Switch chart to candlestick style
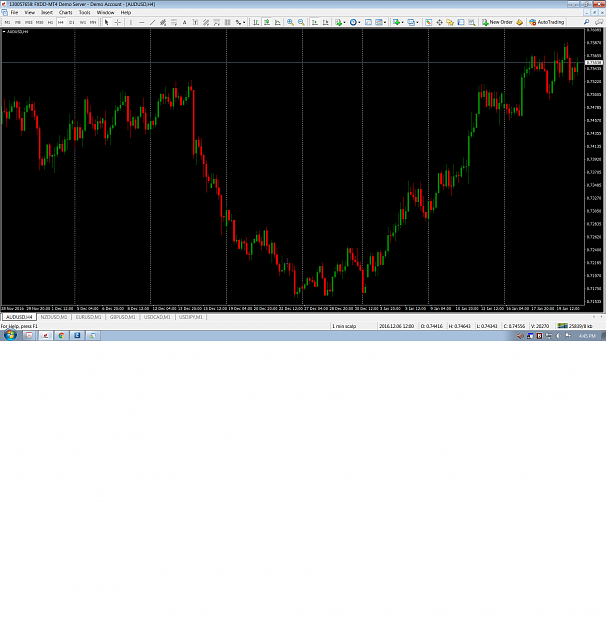Screen dimensions: 606x625 click(x=267, y=22)
